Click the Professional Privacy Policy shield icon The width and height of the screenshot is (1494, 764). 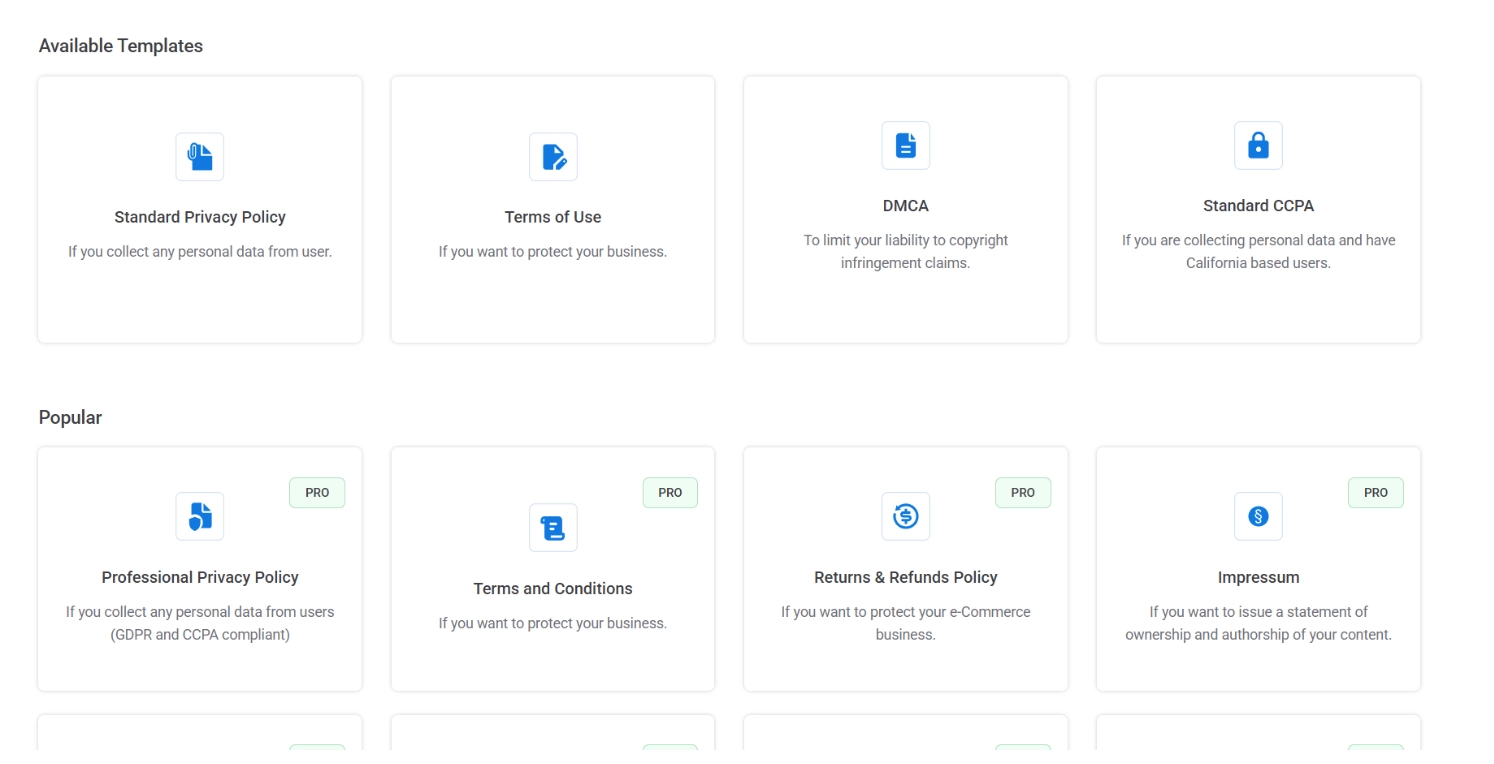click(199, 516)
